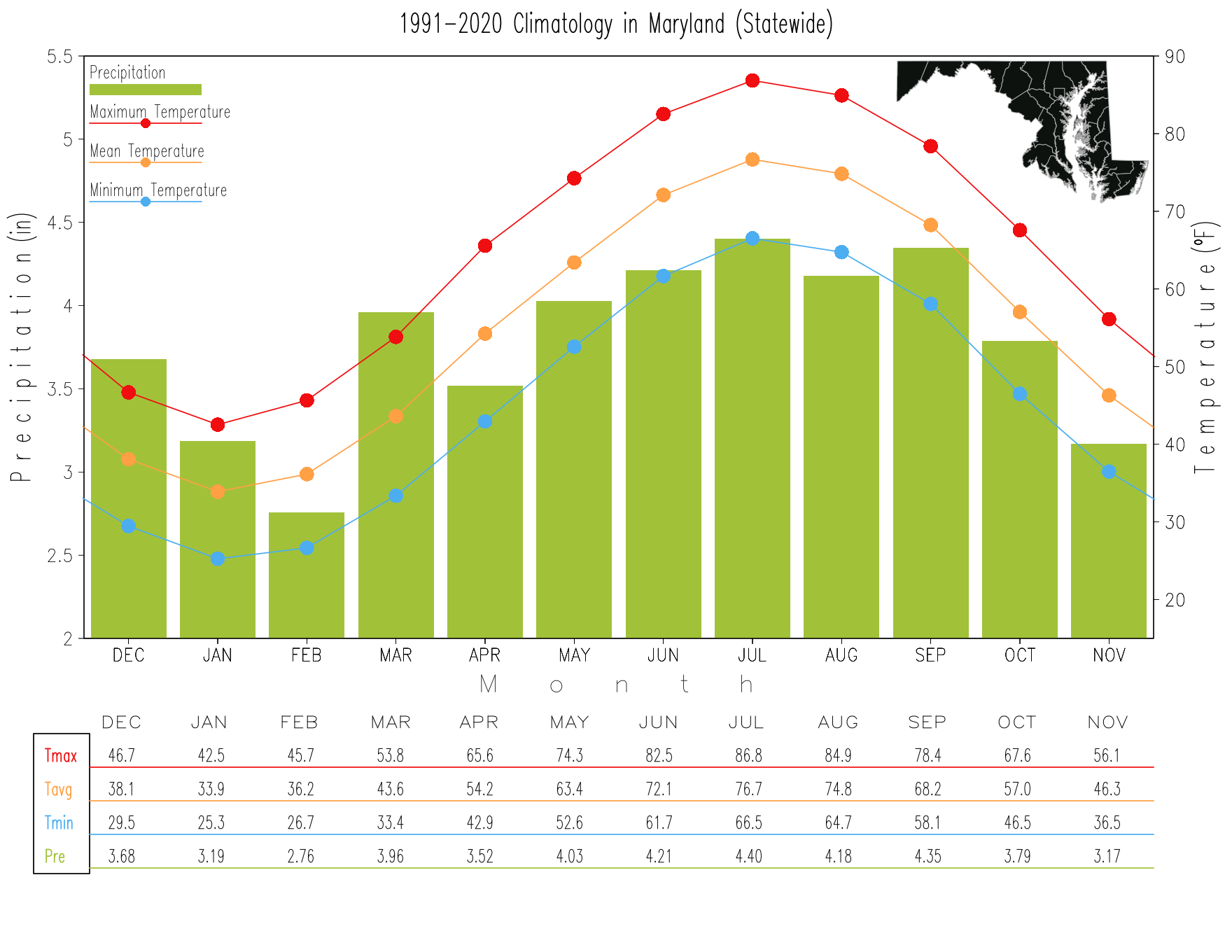Select the April precipitation bar
Screen dimensions: 1232x952
pos(485,512)
